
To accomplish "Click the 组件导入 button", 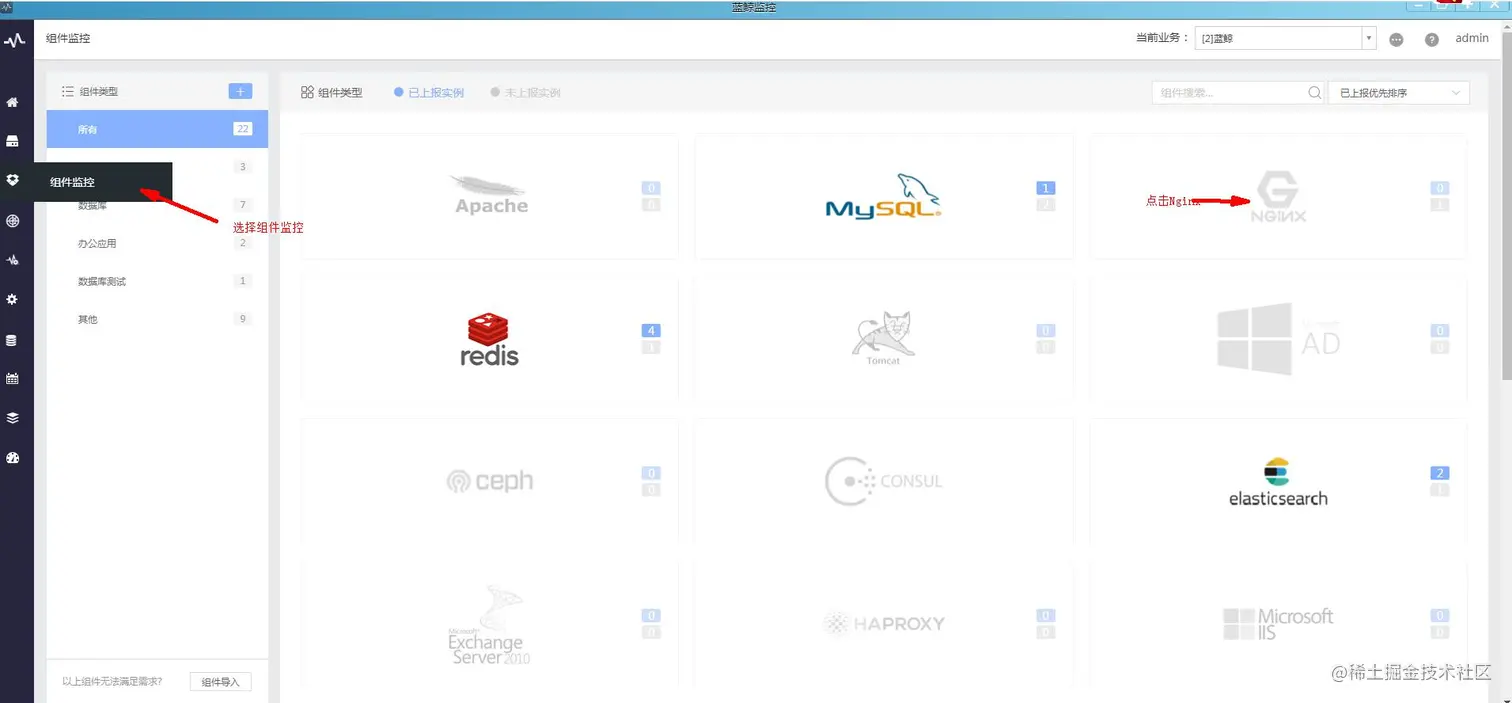I will (221, 682).
